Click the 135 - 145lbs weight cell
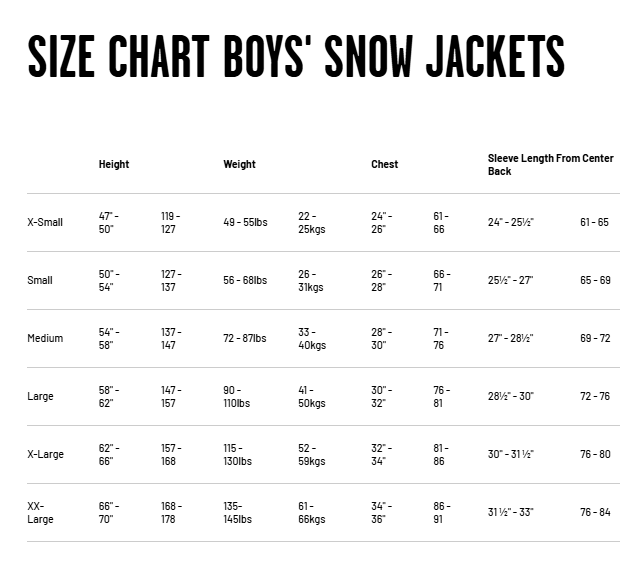The height and width of the screenshot is (570, 641). tap(239, 513)
